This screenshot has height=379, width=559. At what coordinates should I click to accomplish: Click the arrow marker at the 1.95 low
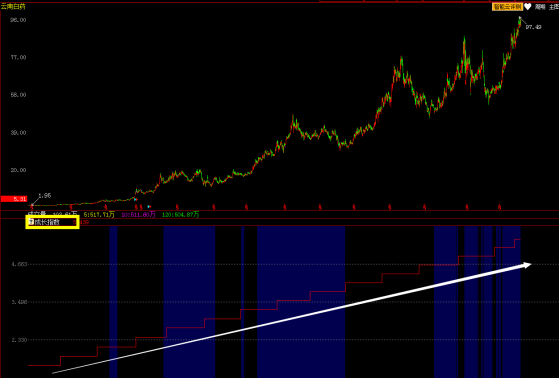pos(32,205)
